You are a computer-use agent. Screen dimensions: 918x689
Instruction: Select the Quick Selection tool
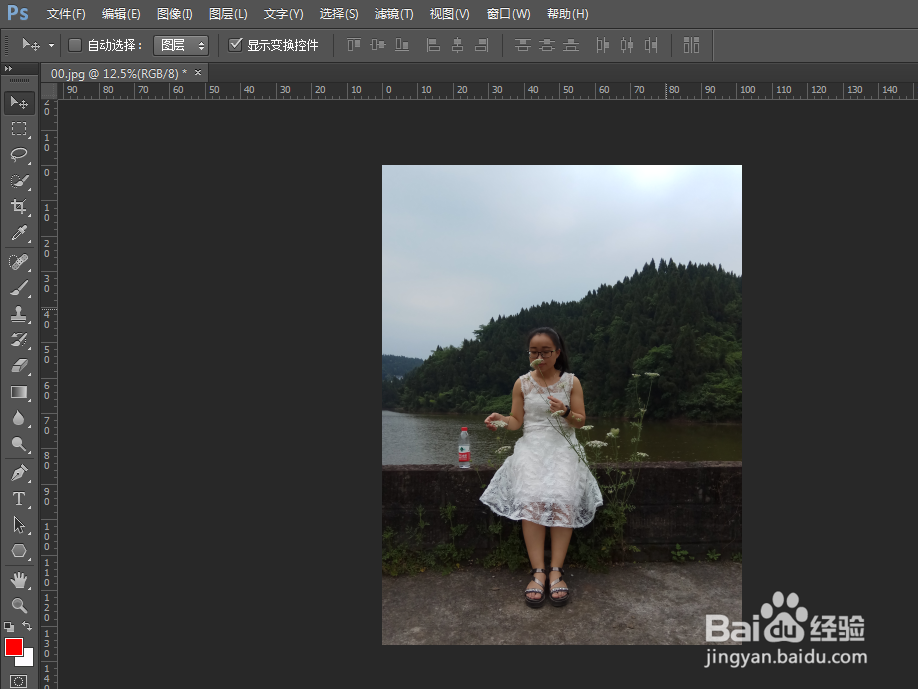19,181
